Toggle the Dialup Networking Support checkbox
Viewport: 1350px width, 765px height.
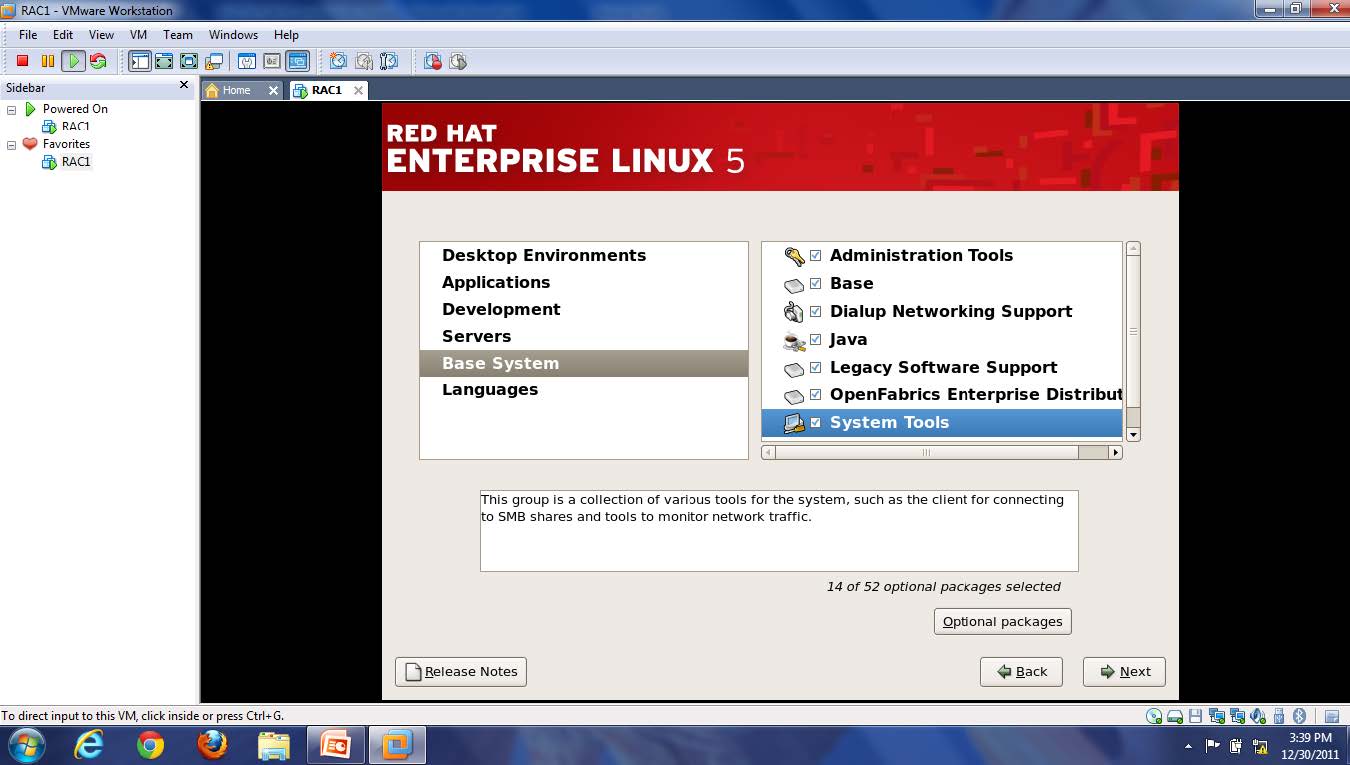815,312
